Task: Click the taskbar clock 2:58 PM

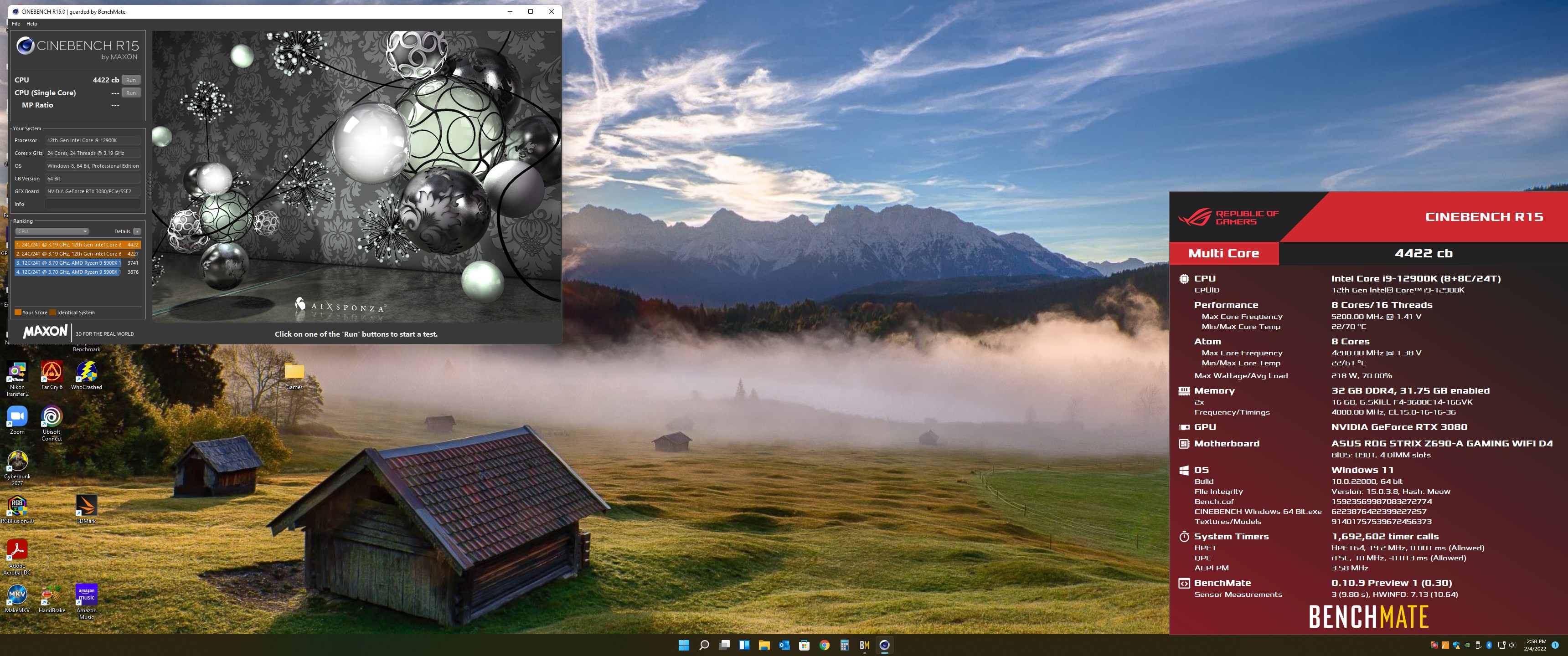Action: click(x=1535, y=645)
